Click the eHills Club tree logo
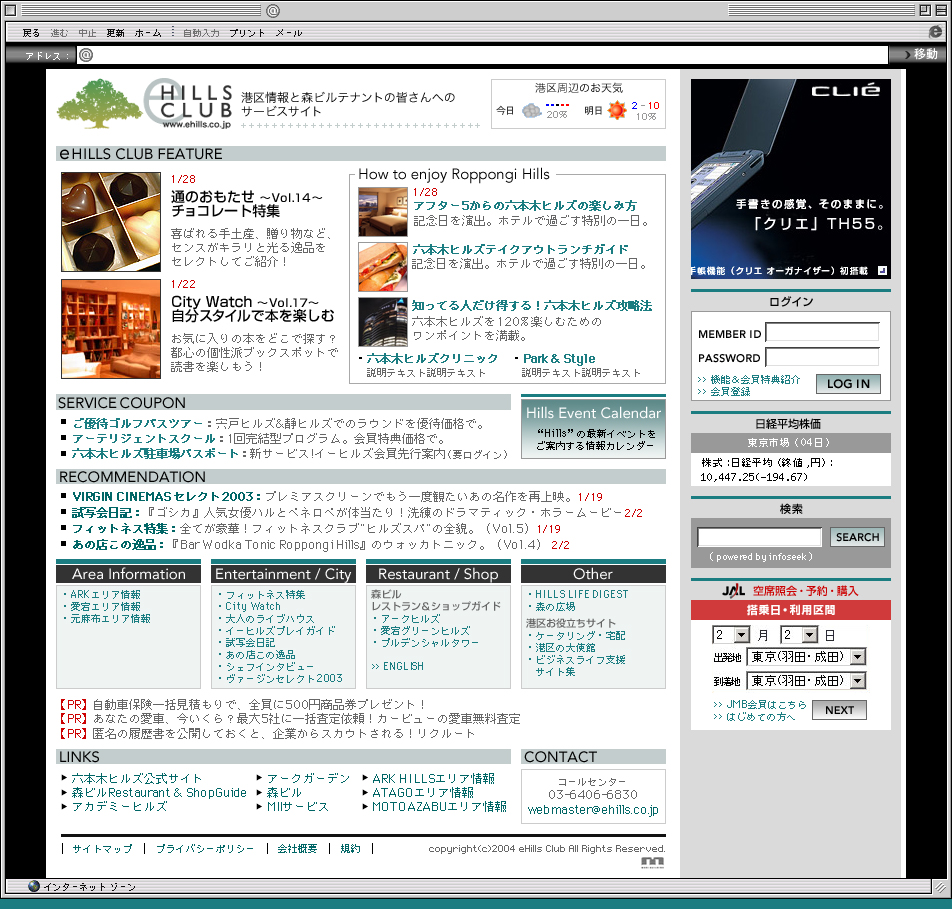 (98, 103)
